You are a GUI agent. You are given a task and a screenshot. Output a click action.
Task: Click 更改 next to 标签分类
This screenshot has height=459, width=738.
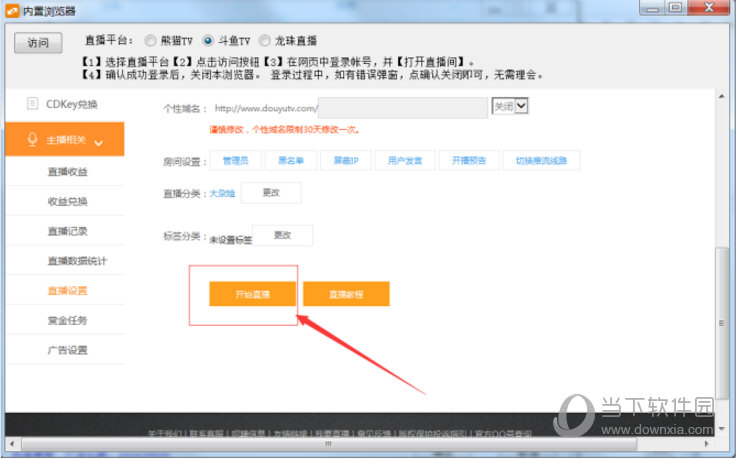point(282,235)
